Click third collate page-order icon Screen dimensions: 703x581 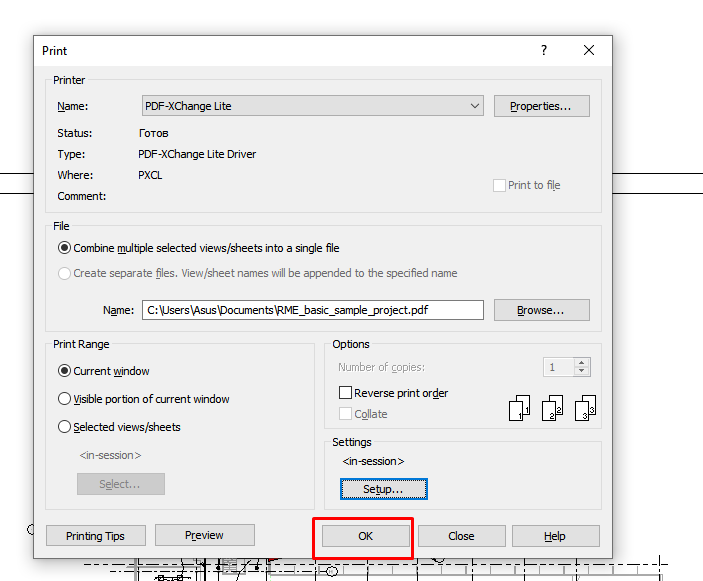tap(586, 408)
